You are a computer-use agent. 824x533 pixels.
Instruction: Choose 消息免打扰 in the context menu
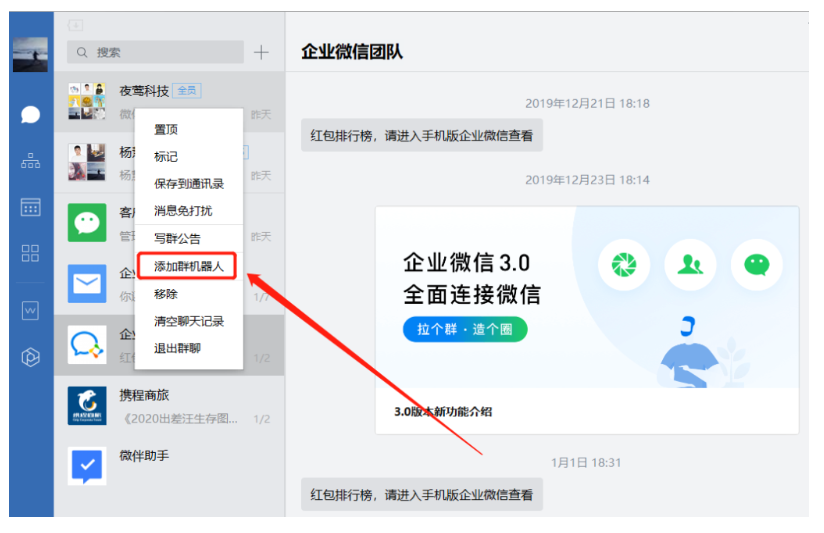[x=183, y=211]
